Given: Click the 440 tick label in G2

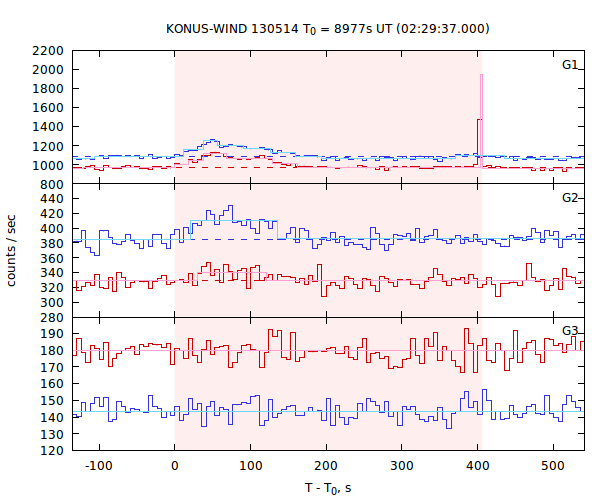Looking at the screenshot, I should pyautogui.click(x=52, y=199).
